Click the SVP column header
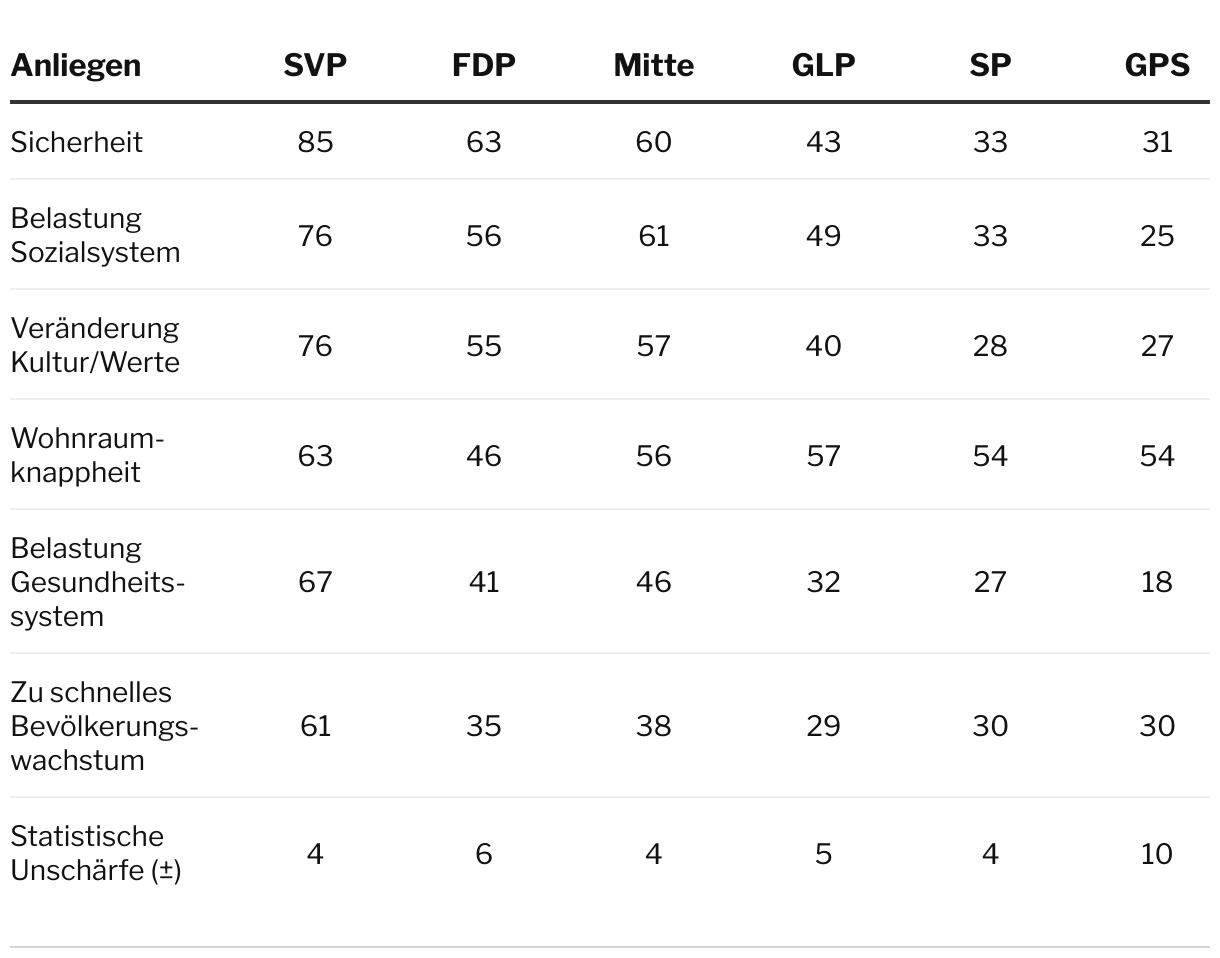The height and width of the screenshot is (958, 1220). (x=315, y=66)
